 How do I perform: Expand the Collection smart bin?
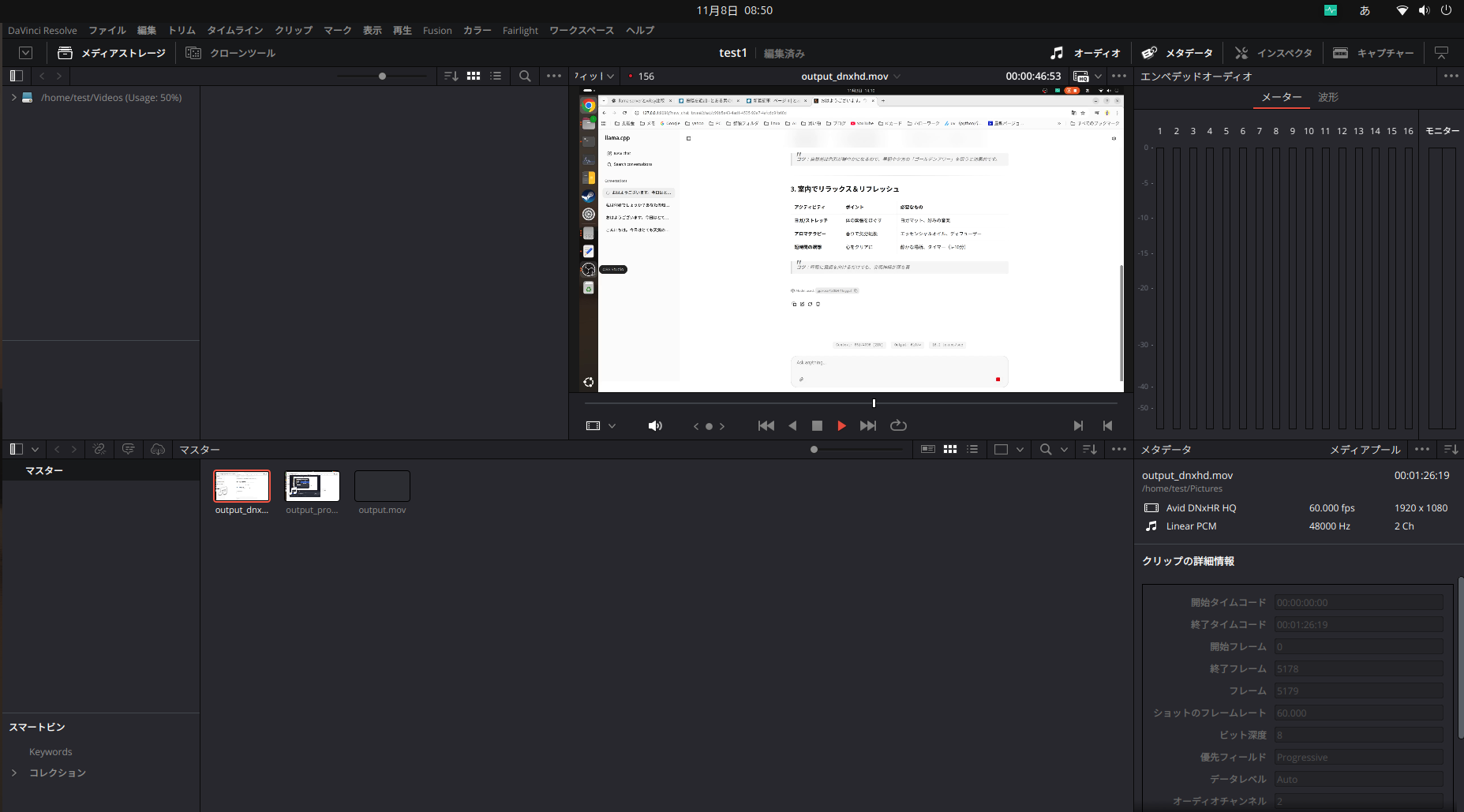[13, 773]
